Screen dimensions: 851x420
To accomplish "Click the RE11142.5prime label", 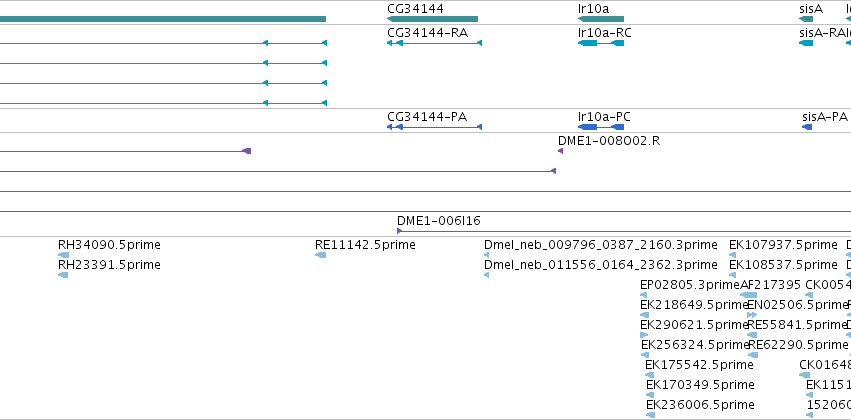I will (x=365, y=245).
